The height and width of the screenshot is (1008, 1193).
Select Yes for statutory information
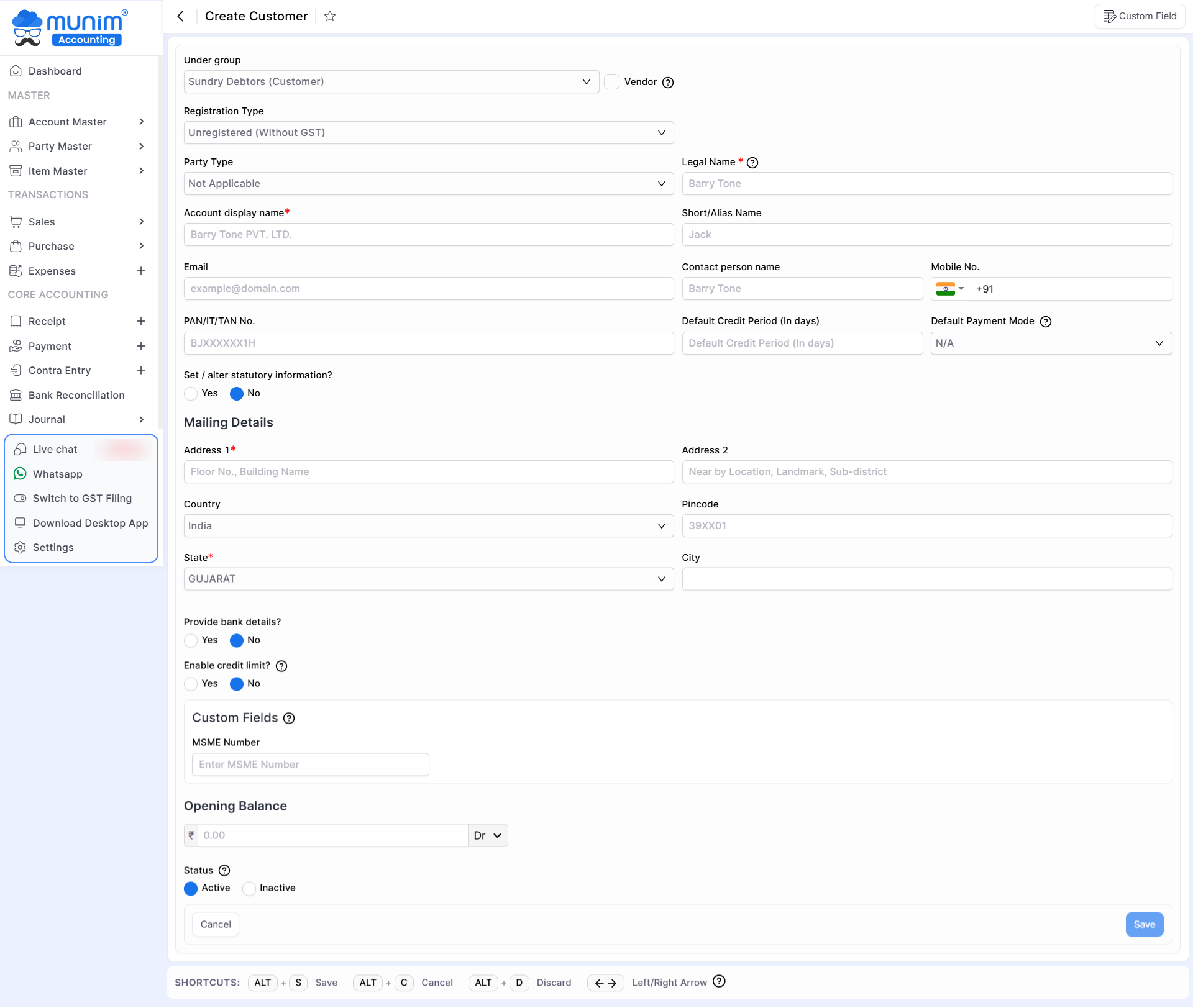pos(191,394)
